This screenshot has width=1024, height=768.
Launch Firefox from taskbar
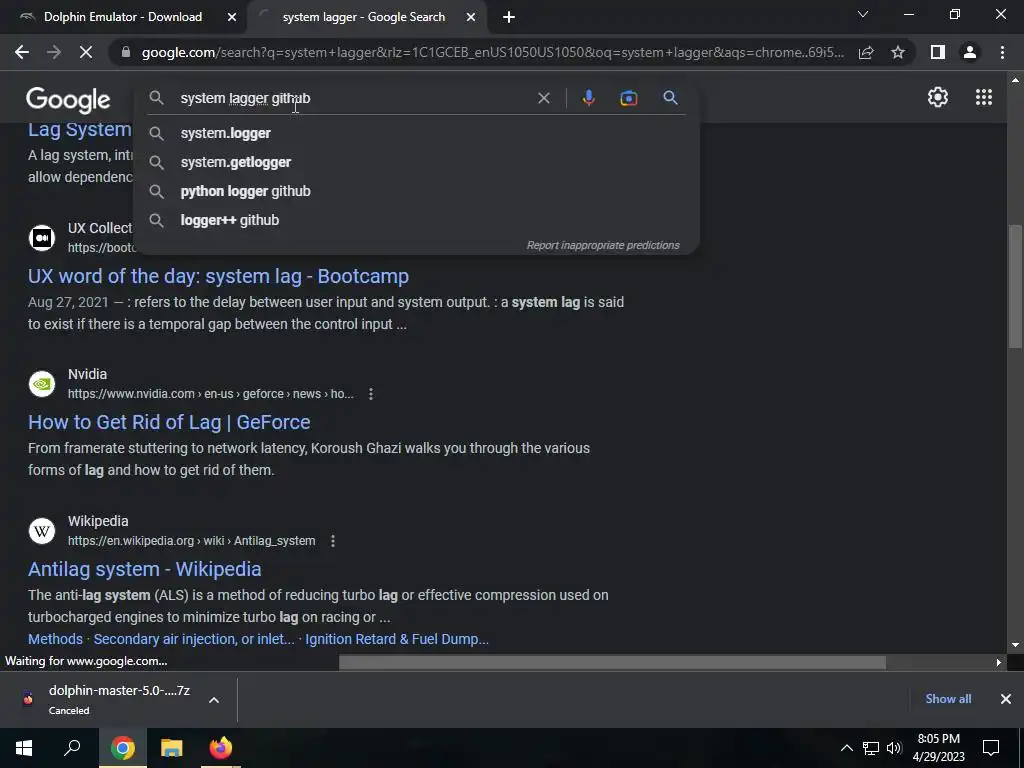point(221,748)
